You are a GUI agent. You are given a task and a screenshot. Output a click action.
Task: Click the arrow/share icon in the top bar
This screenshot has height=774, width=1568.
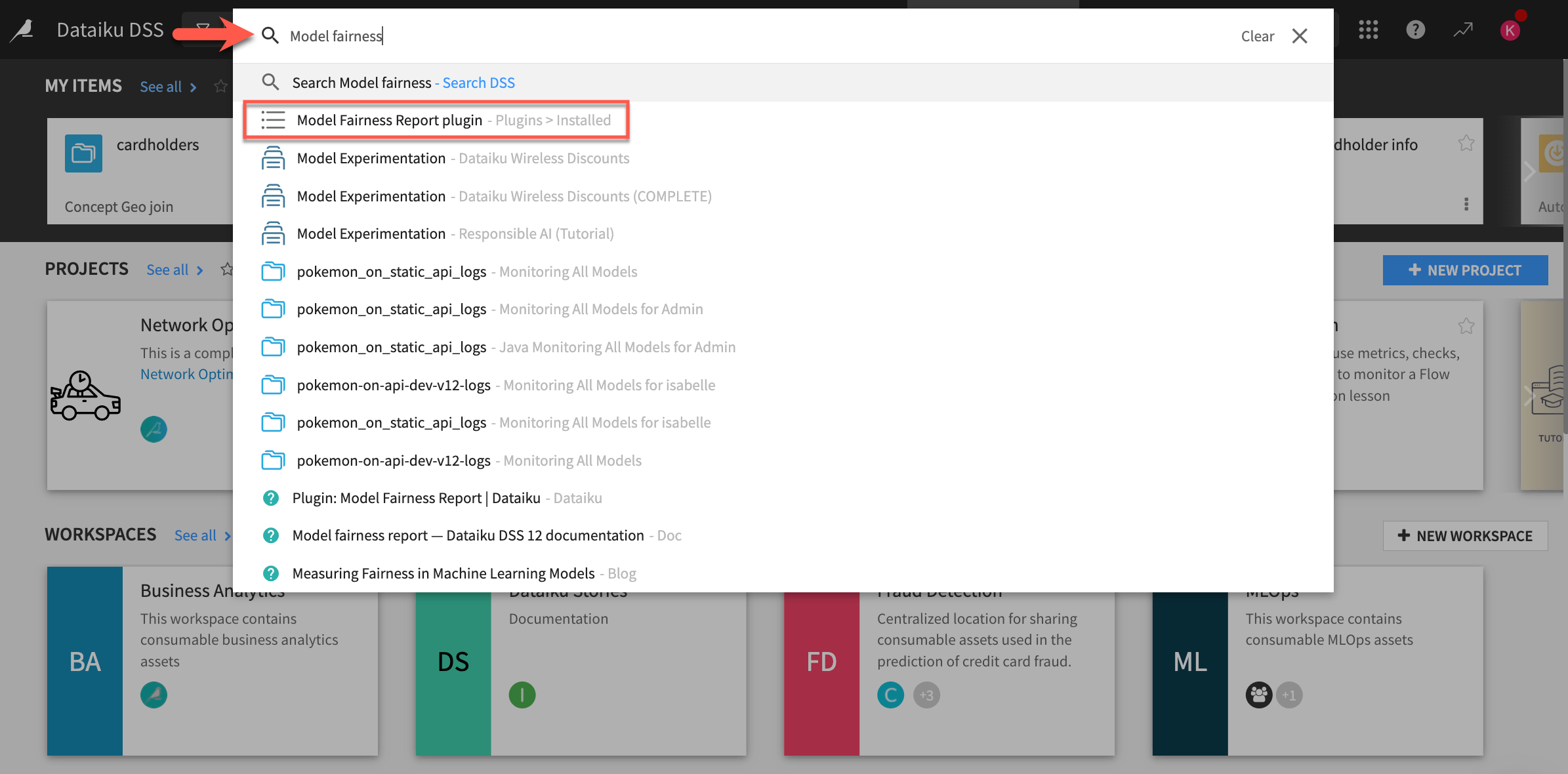point(1462,30)
